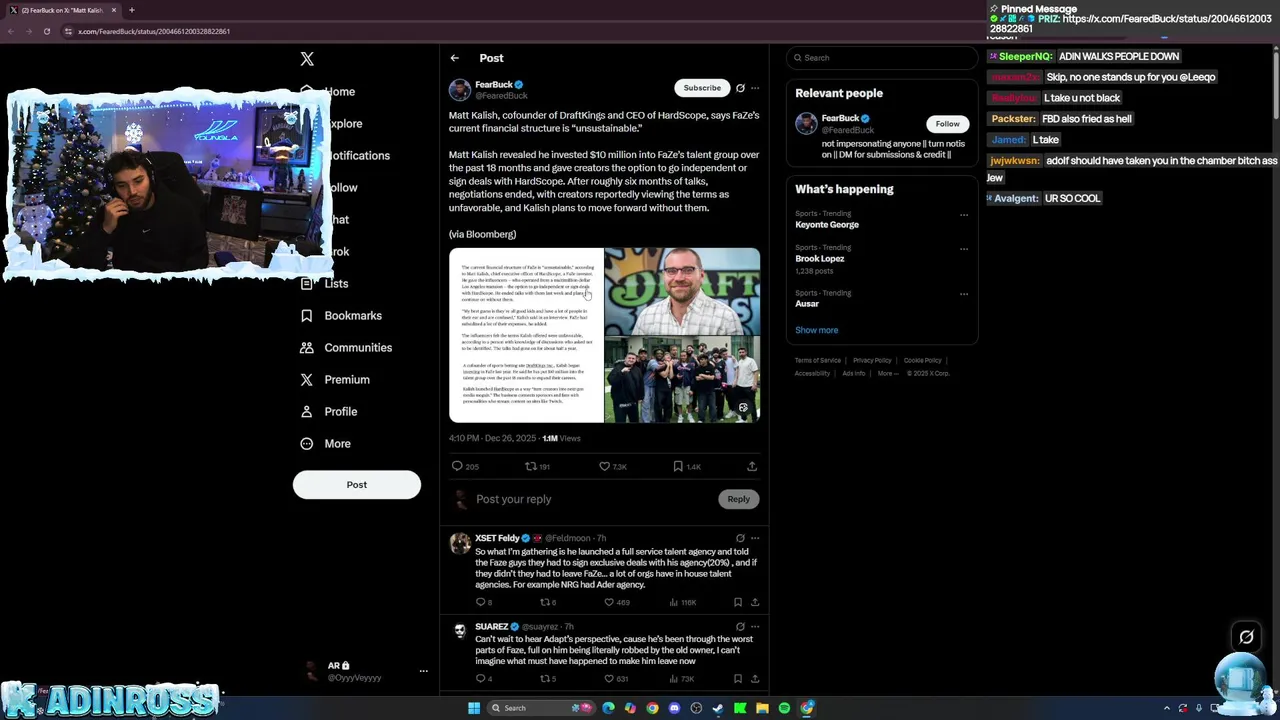Repost XSET Feldy's comment with 6 reposts
Viewport: 1280px width, 720px height.
pyautogui.click(x=544, y=602)
